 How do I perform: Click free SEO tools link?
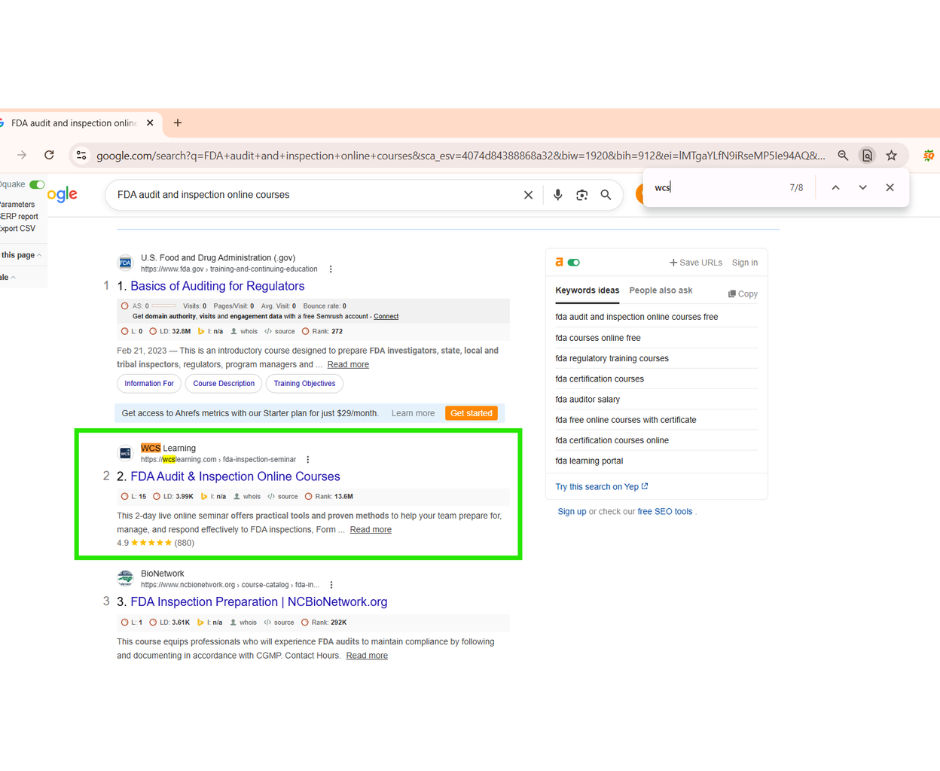click(x=664, y=511)
